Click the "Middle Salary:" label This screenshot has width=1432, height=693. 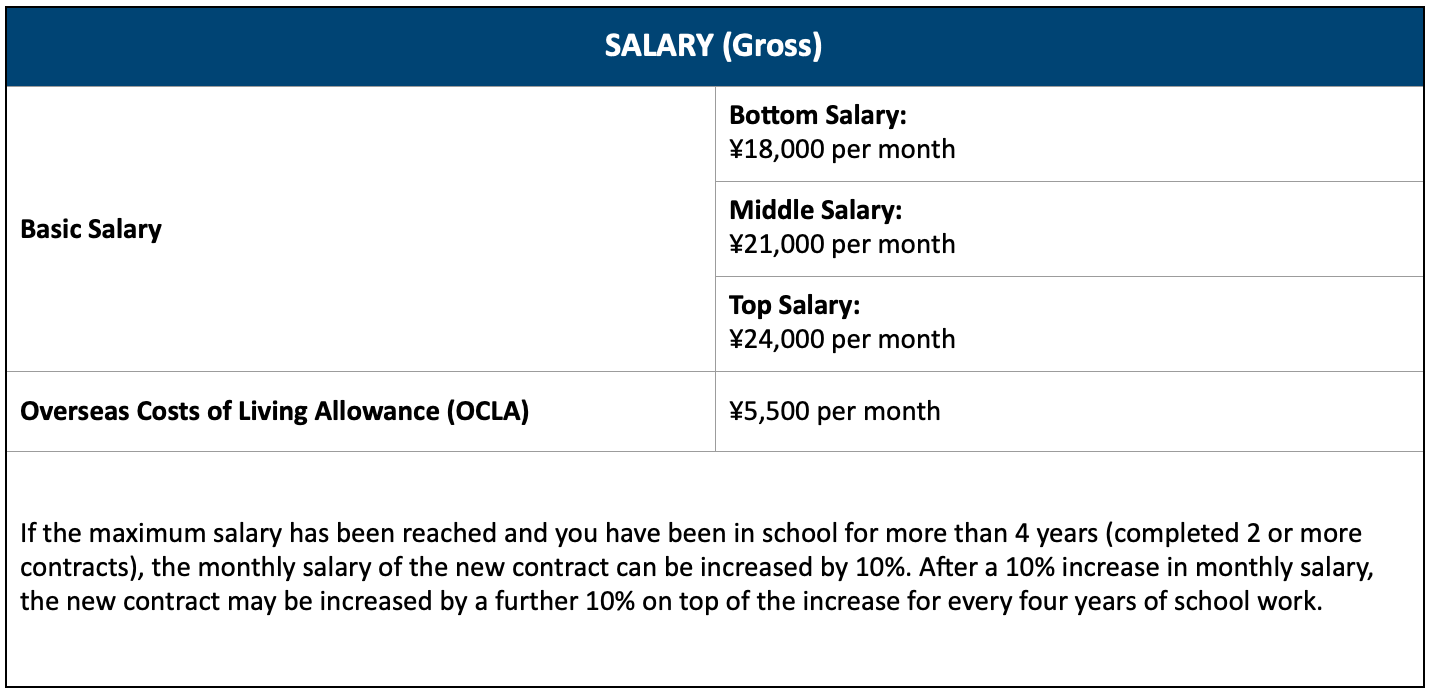(x=815, y=210)
